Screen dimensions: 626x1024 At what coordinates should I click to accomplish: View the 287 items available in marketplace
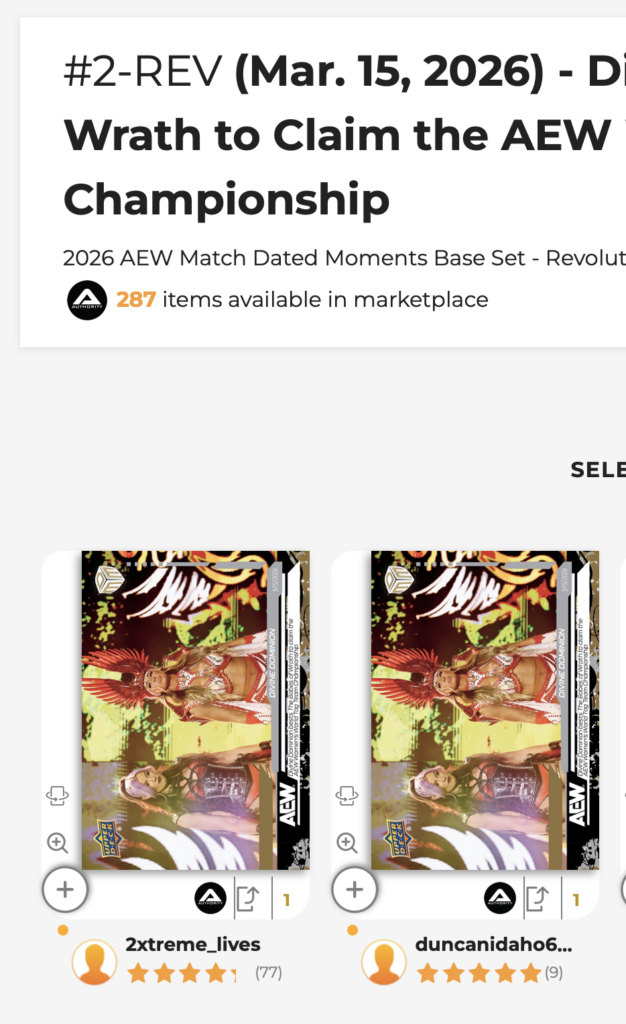(x=302, y=299)
